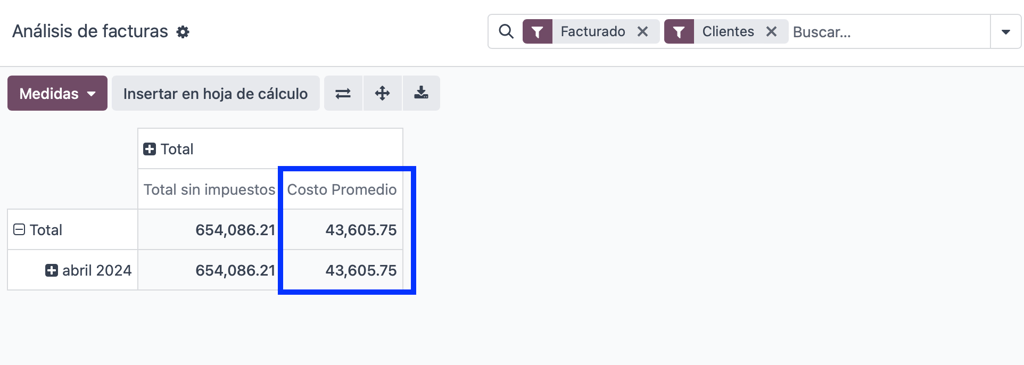This screenshot has height=365, width=1024.
Task: Click the Buscar search field
Action: click(888, 31)
